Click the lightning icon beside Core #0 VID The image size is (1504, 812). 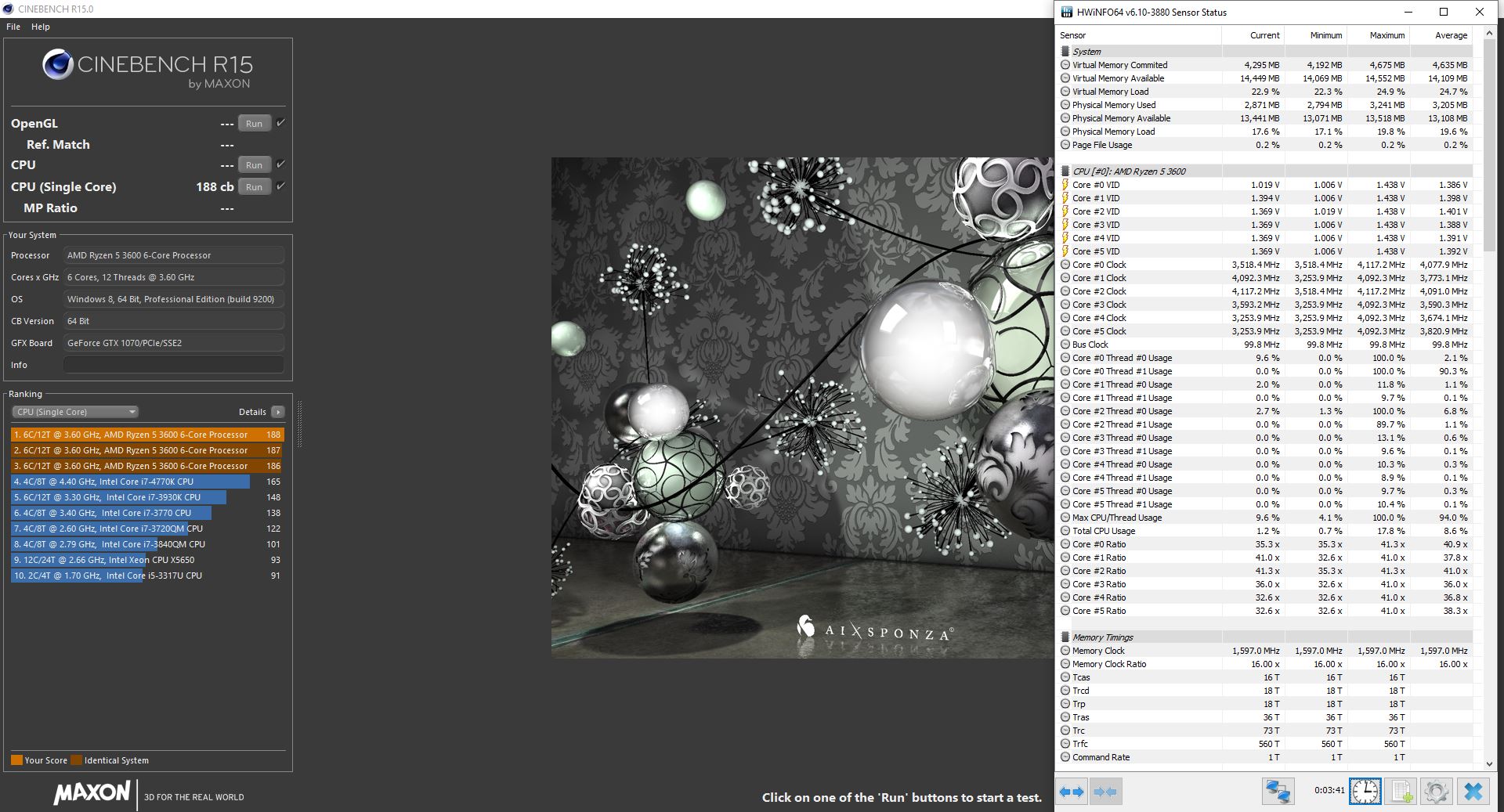pyautogui.click(x=1065, y=185)
